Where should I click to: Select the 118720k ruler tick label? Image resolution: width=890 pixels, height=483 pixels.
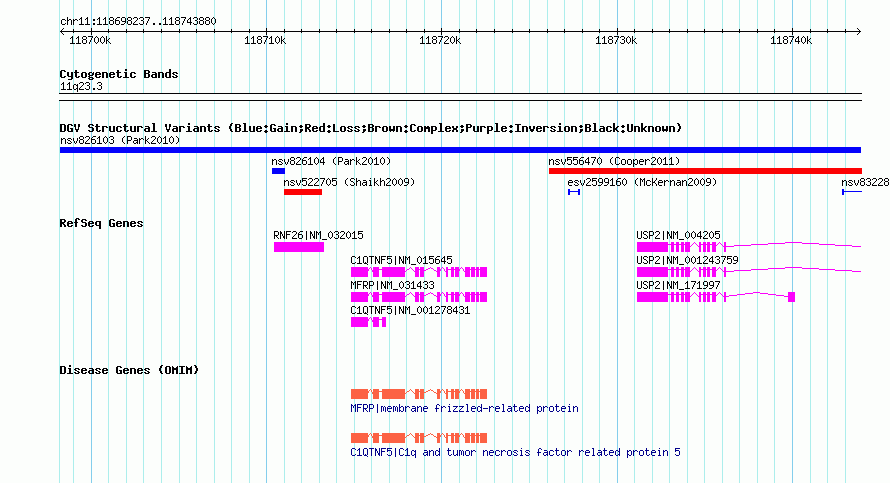coord(440,41)
